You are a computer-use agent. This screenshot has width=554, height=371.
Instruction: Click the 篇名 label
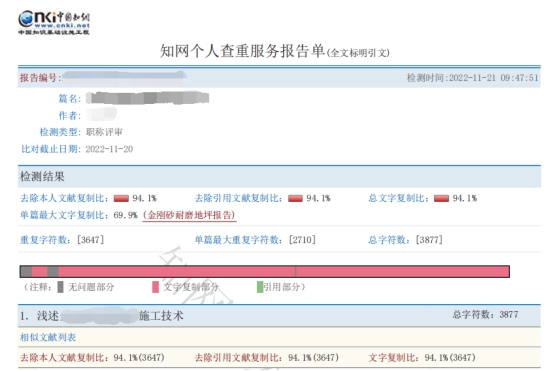[70, 99]
